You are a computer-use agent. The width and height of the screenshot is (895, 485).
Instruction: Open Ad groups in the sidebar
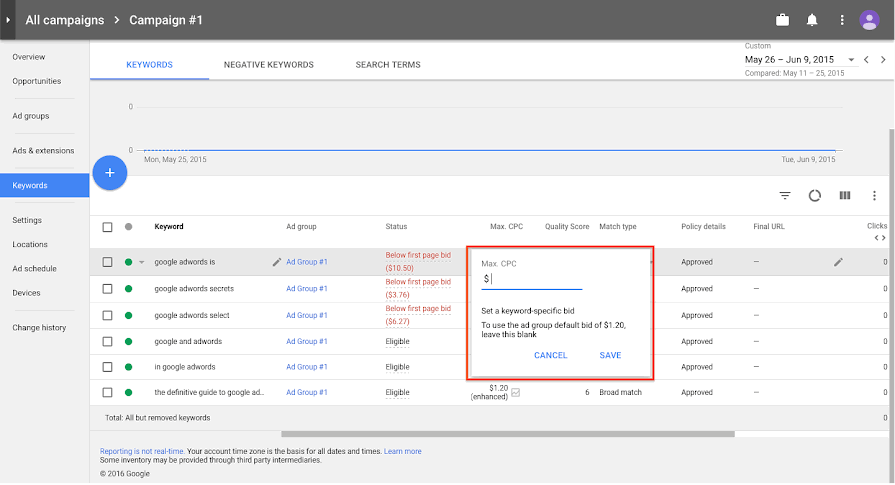pyautogui.click(x=31, y=116)
